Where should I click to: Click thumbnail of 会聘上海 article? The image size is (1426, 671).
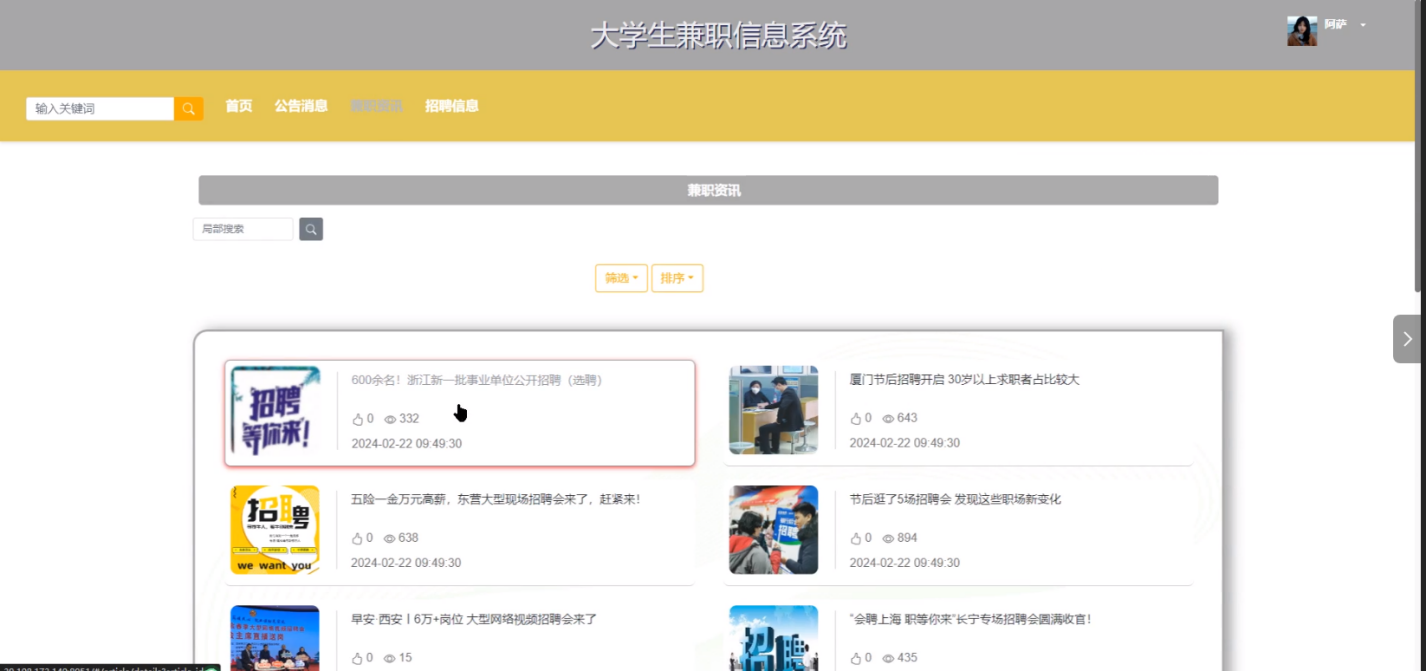tap(773, 638)
